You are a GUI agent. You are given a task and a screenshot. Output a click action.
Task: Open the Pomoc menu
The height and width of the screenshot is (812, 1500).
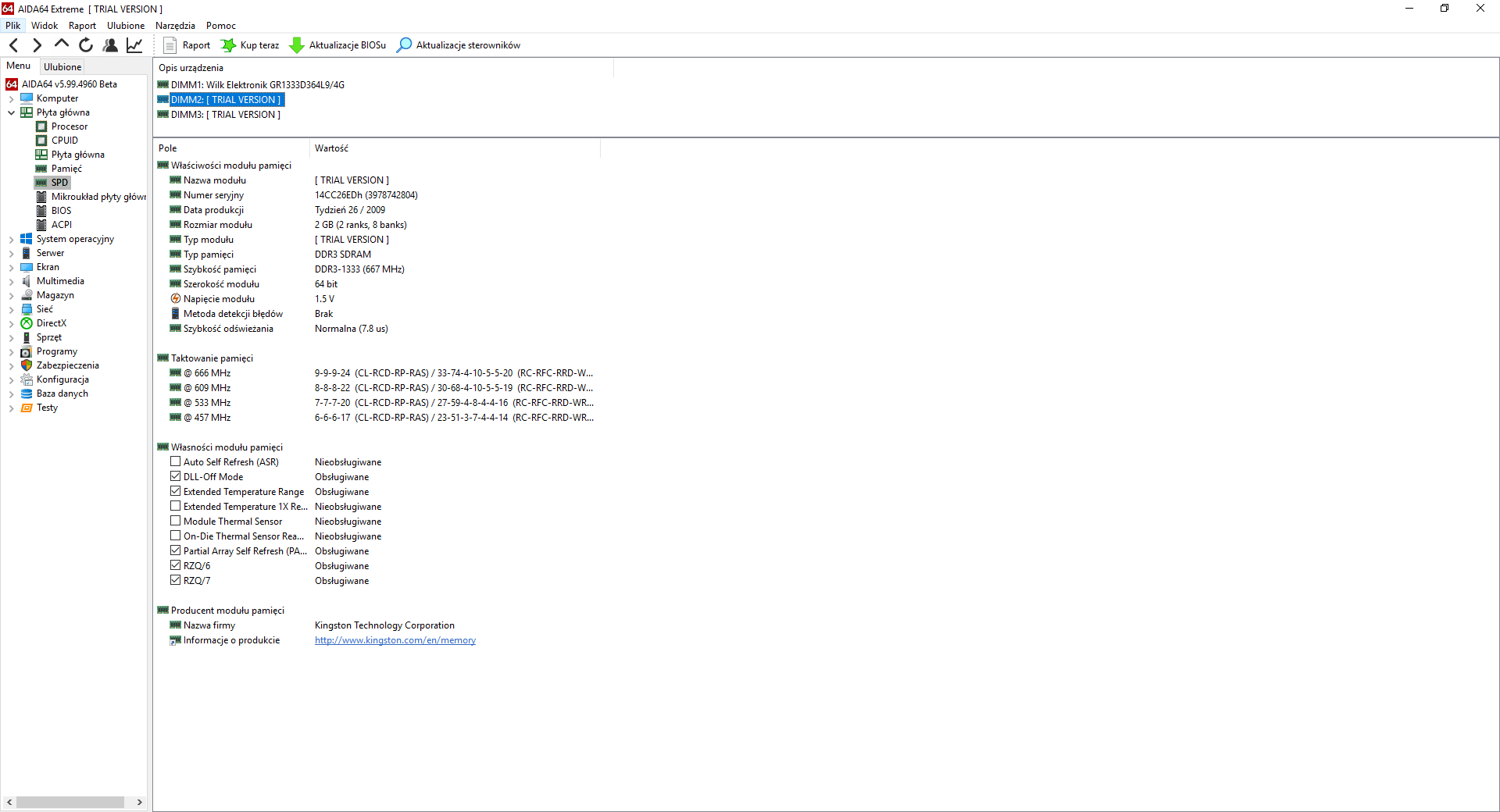221,26
